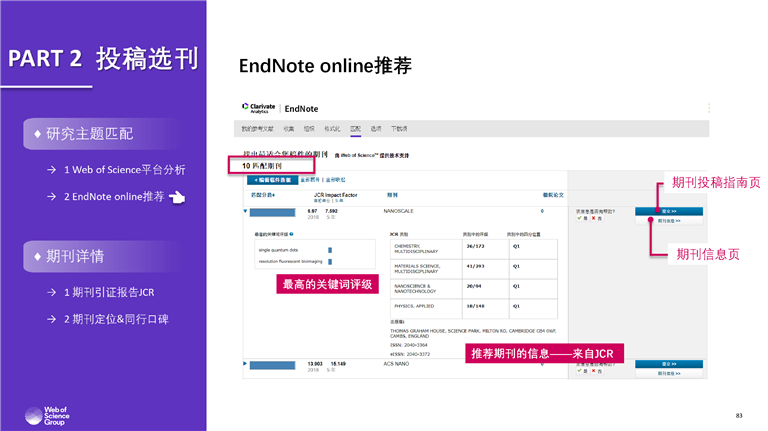Click the 15.149 five-year impact factor
This screenshot has width=768, height=431.
pyautogui.click(x=338, y=364)
